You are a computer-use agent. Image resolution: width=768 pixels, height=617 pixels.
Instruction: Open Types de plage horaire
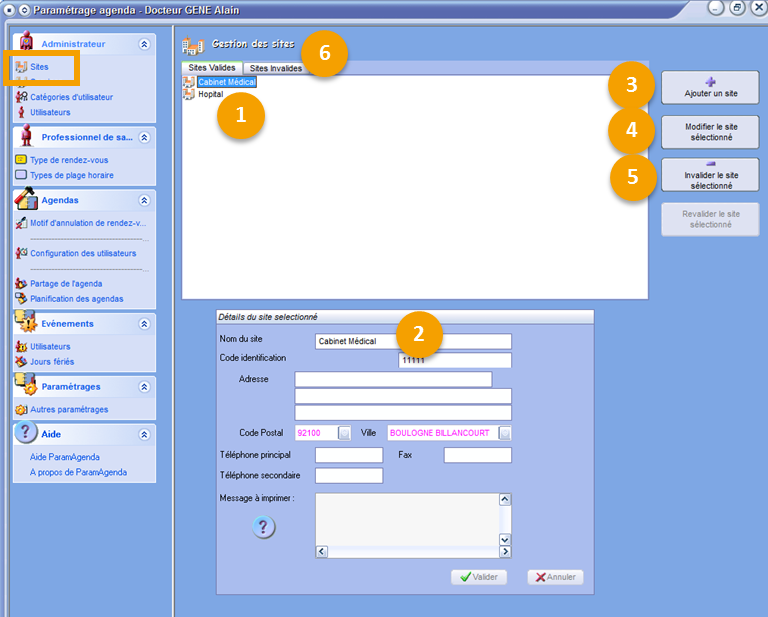click(x=71, y=175)
